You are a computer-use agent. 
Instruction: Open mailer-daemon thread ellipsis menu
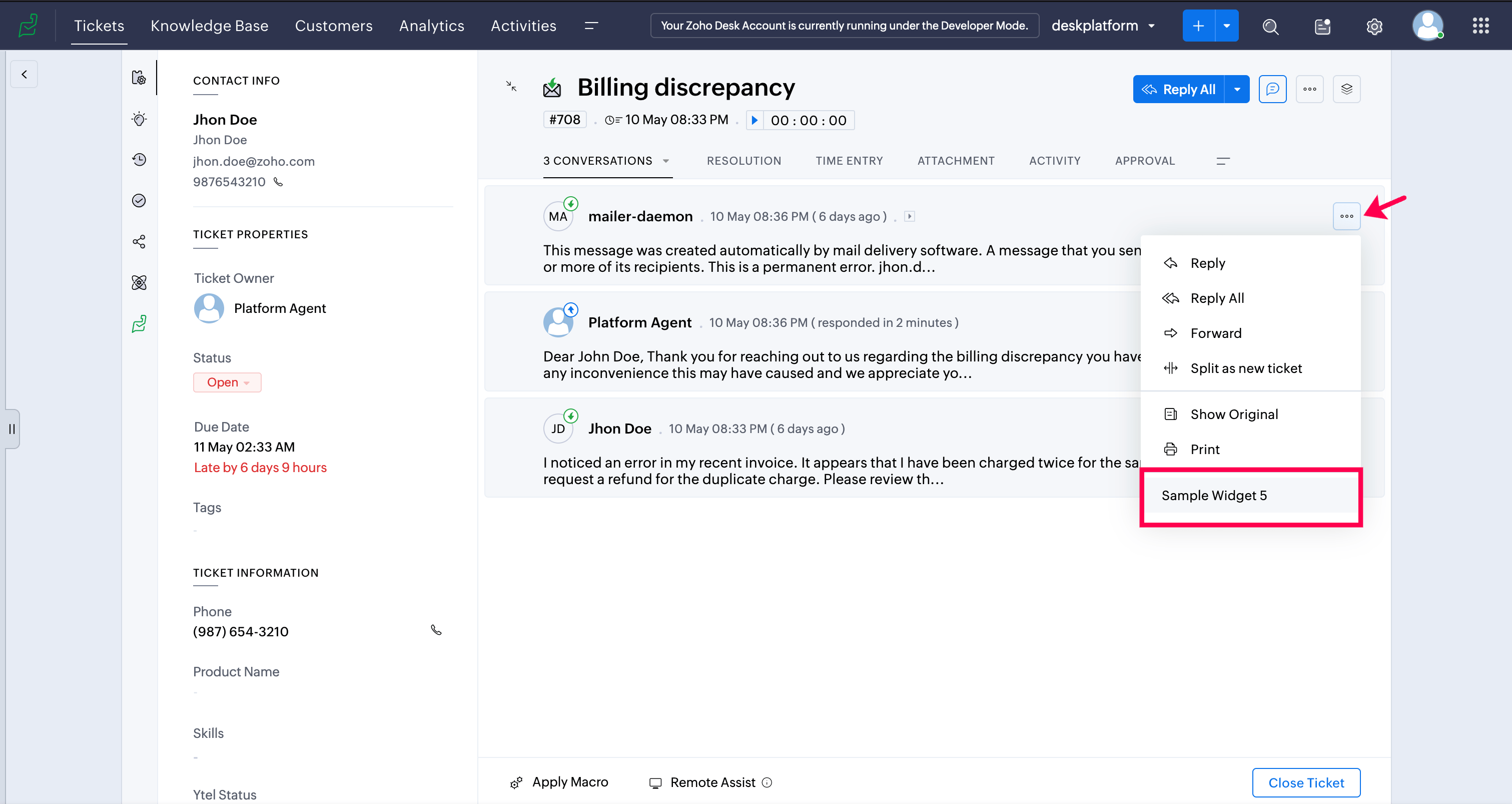tap(1346, 216)
